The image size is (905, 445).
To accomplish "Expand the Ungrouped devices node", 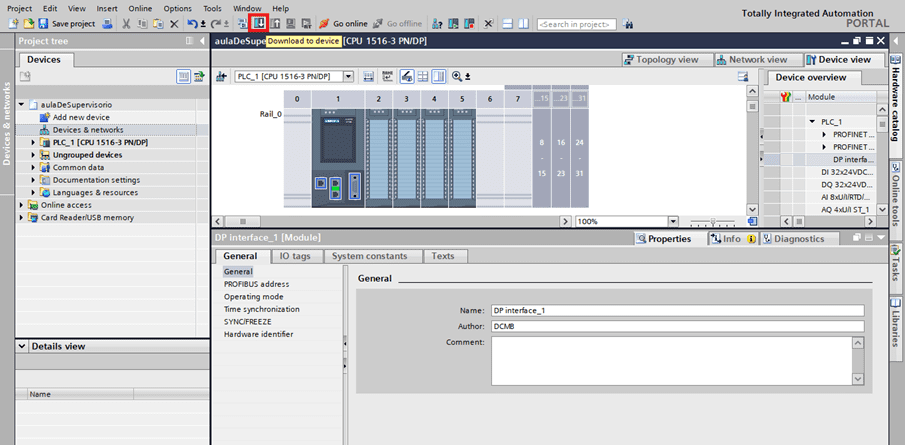I will click(33, 155).
